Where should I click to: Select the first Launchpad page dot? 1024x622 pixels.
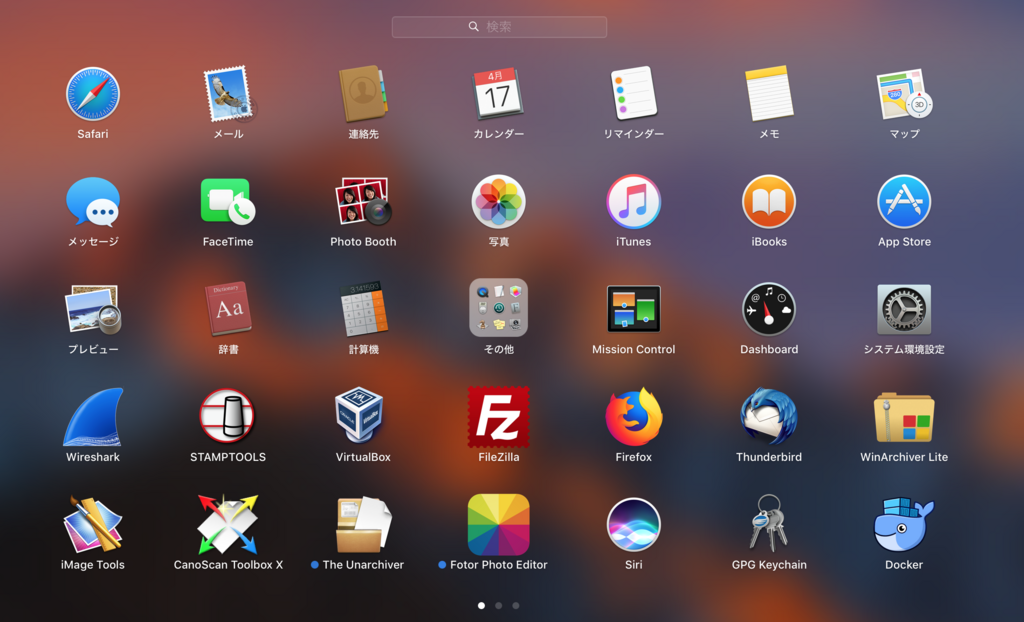tap(481, 606)
